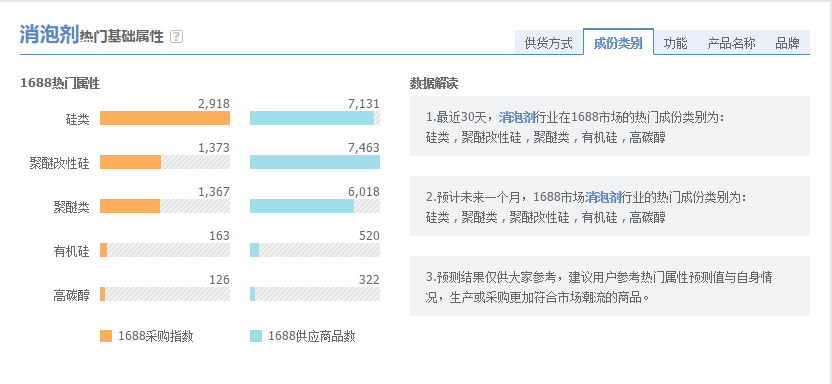Click the value 1,373

[214, 148]
